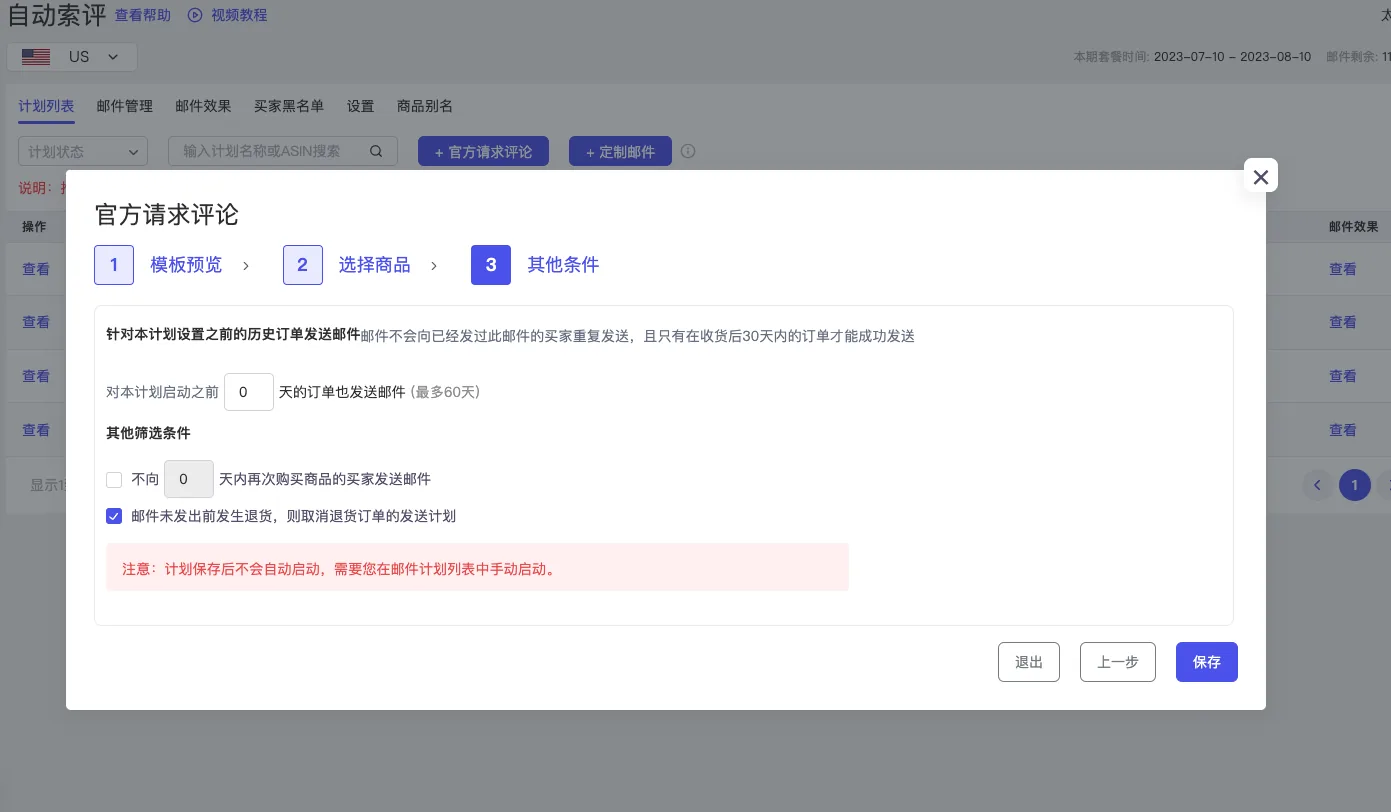Toggle the 不向…天内再次购买 checkbox
The width and height of the screenshot is (1391, 812).
114,479
